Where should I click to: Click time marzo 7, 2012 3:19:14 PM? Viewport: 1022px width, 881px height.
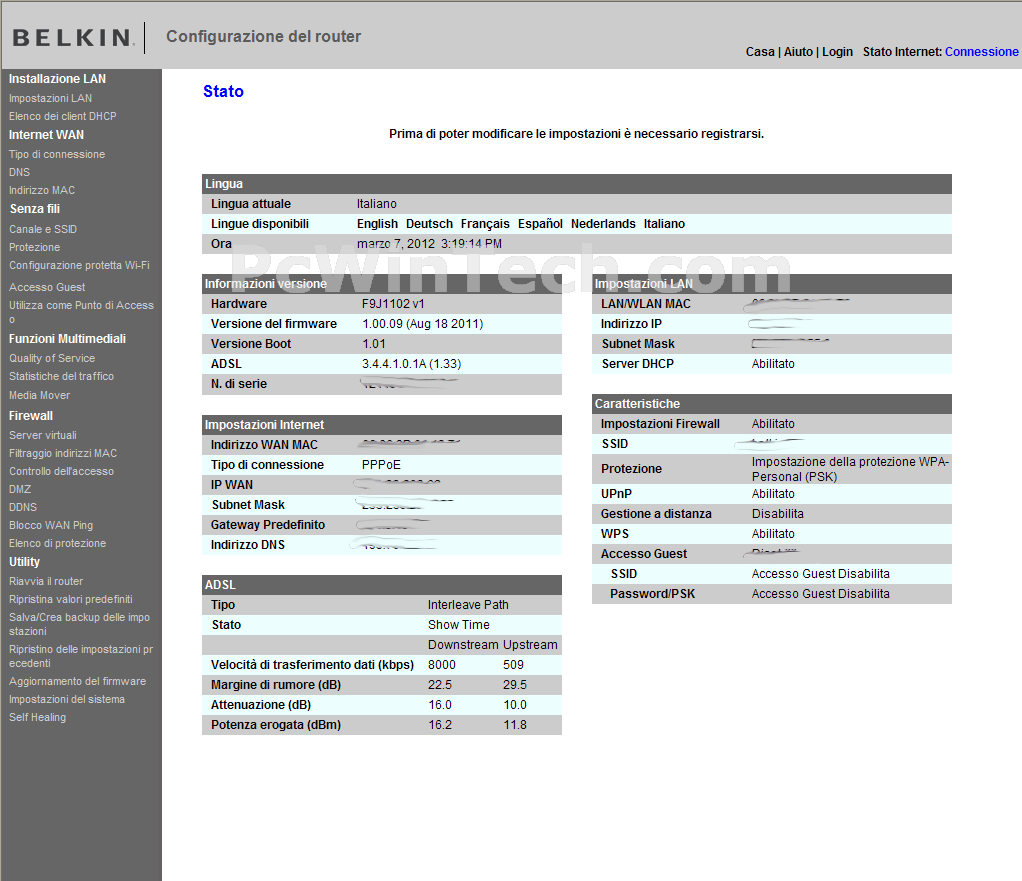pyautogui.click(x=430, y=244)
